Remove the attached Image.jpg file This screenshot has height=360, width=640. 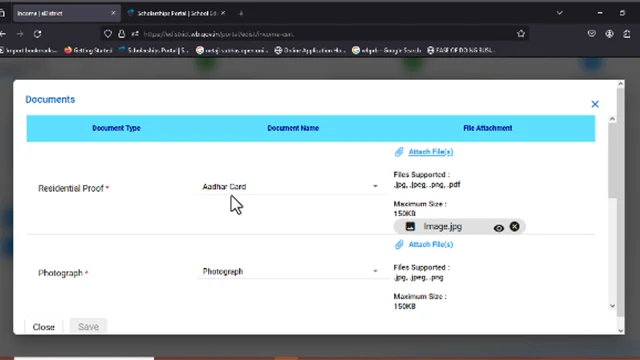point(514,227)
